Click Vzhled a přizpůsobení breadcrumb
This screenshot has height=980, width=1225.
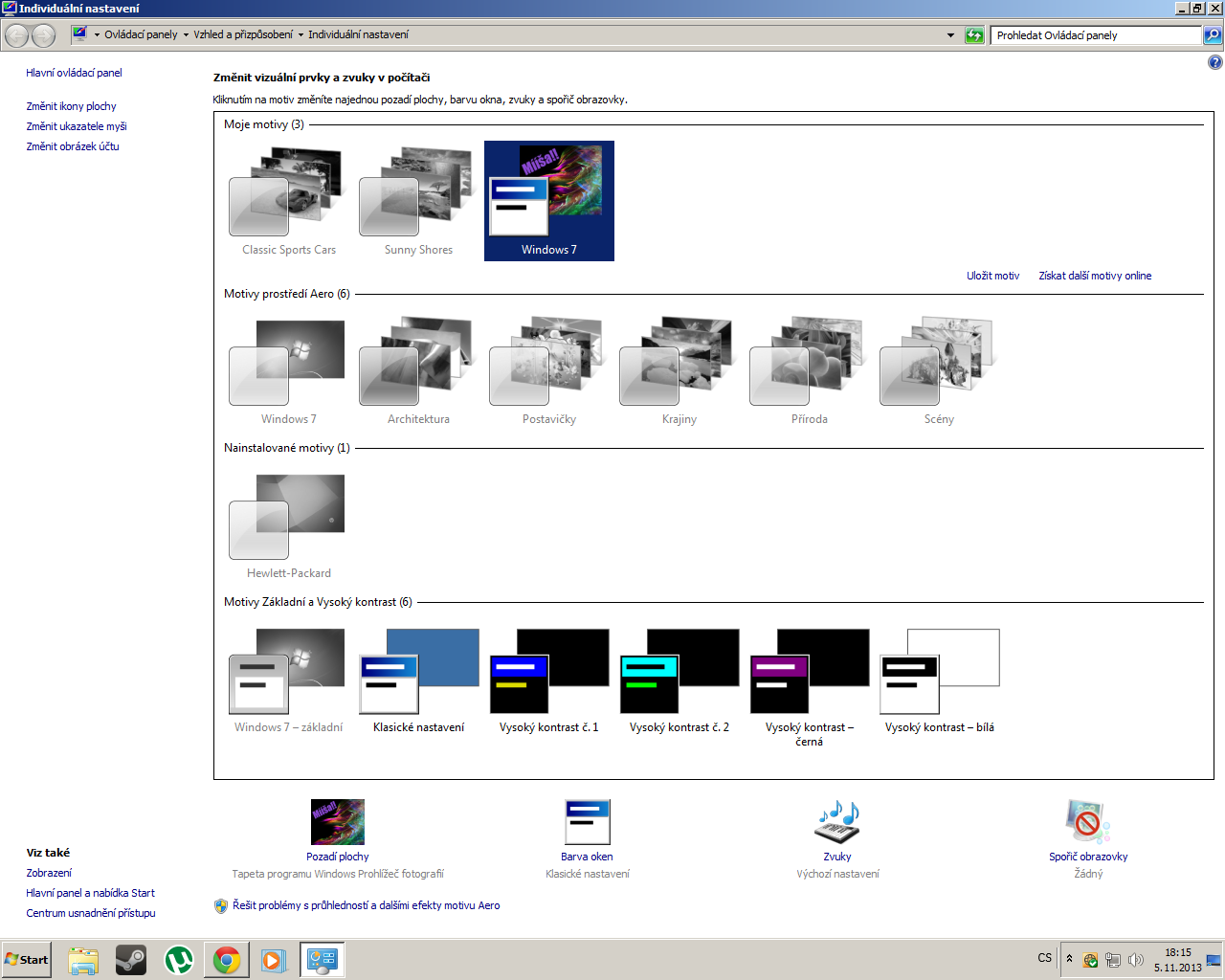243,34
